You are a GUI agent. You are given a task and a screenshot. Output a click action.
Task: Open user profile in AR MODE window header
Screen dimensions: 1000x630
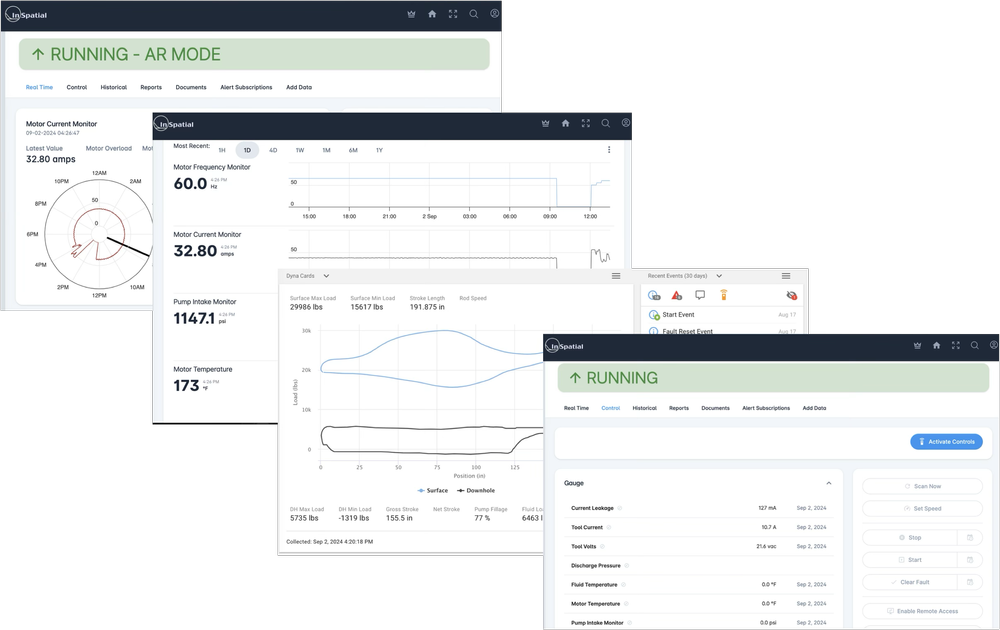point(494,13)
